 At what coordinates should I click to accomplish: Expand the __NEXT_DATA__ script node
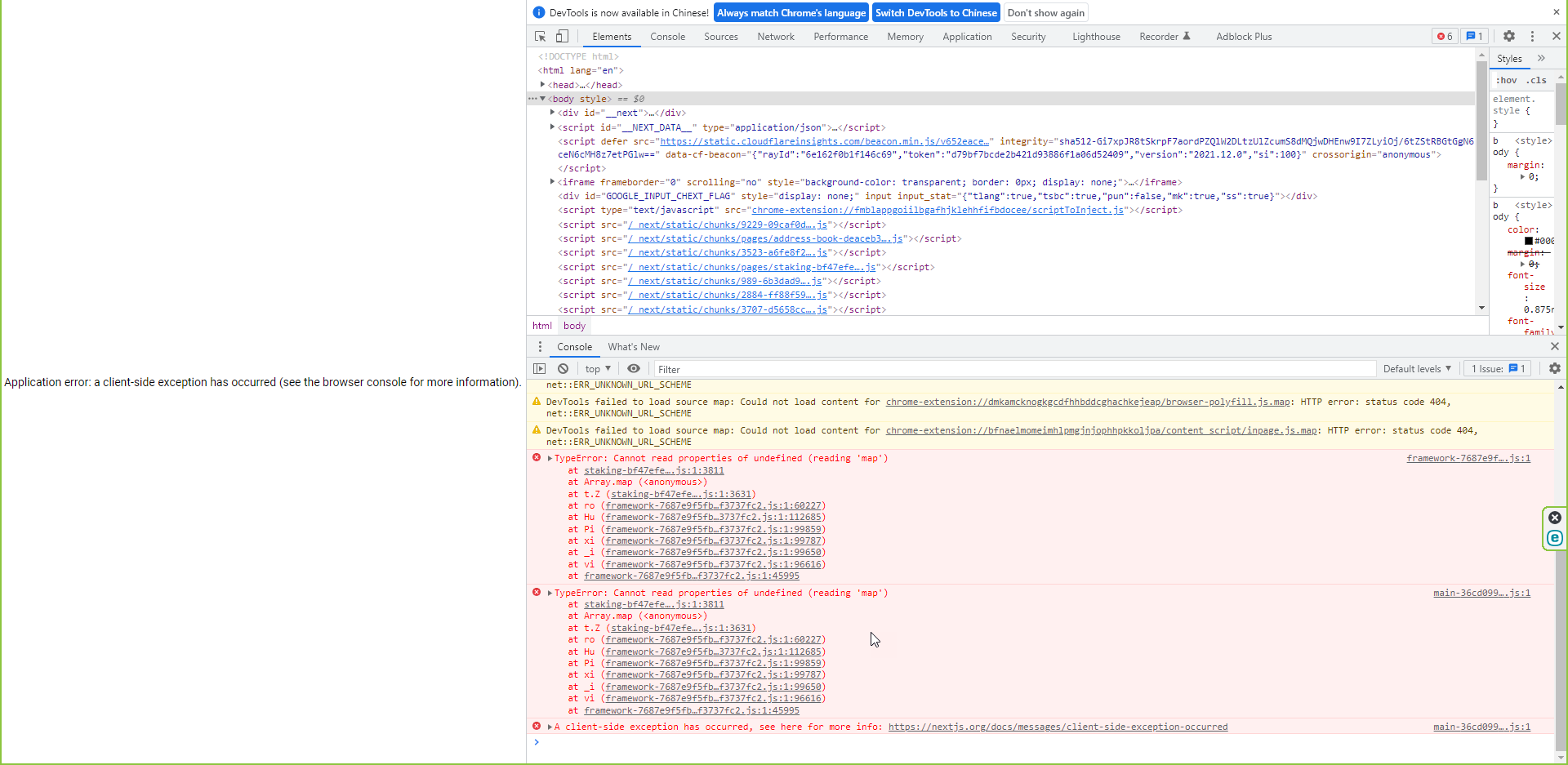553,127
